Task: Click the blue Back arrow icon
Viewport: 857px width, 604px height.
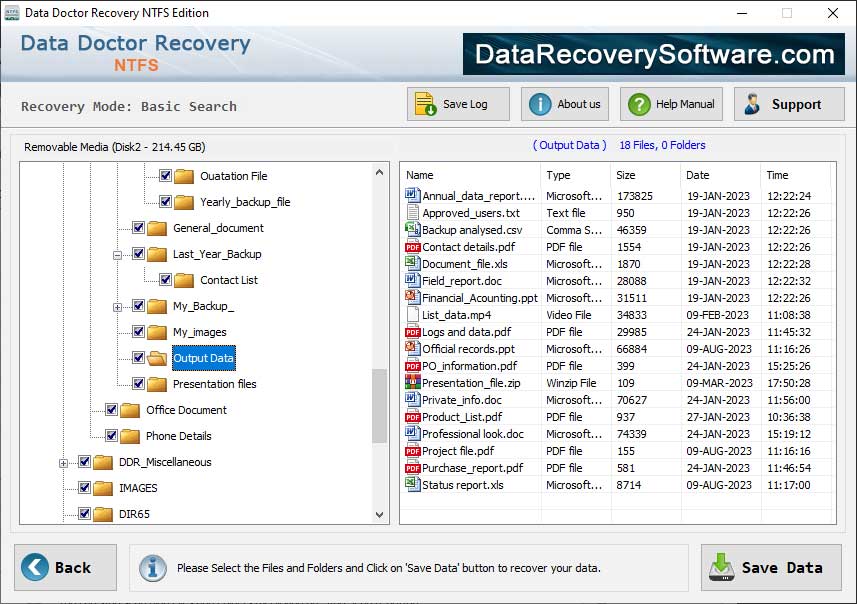Action: (x=37, y=567)
